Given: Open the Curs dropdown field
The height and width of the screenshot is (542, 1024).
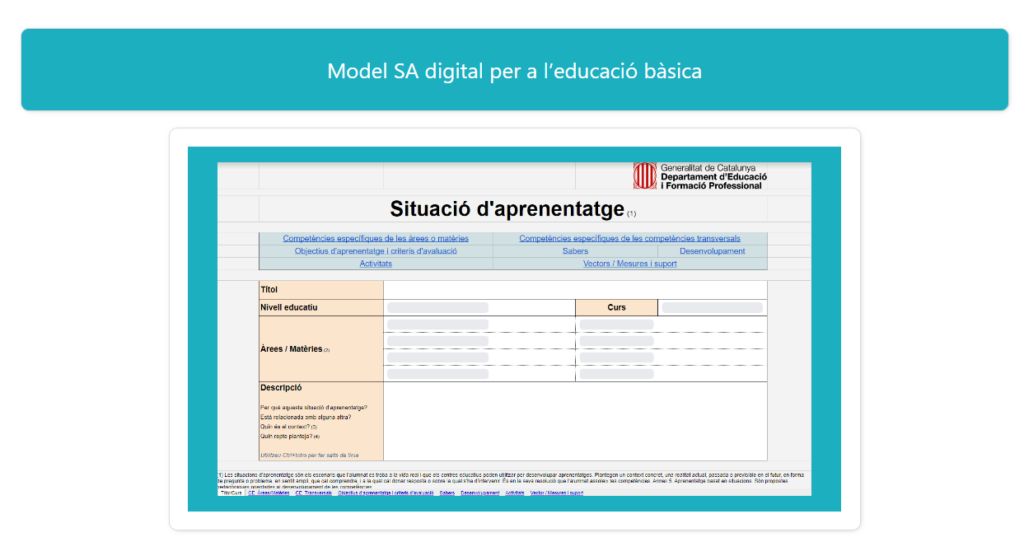Looking at the screenshot, I should point(711,308).
